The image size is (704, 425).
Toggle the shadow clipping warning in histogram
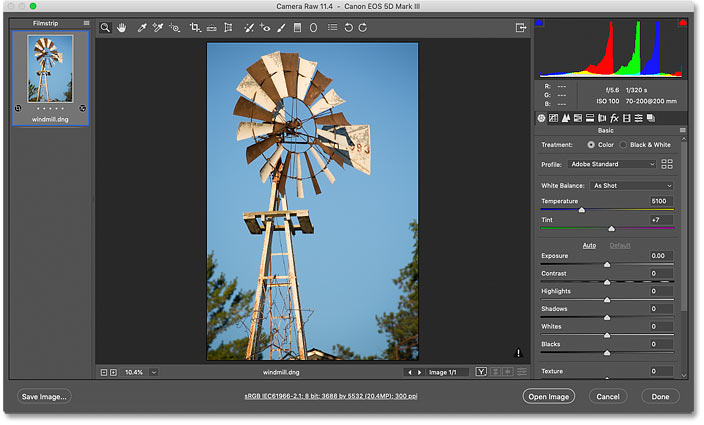pos(539,22)
